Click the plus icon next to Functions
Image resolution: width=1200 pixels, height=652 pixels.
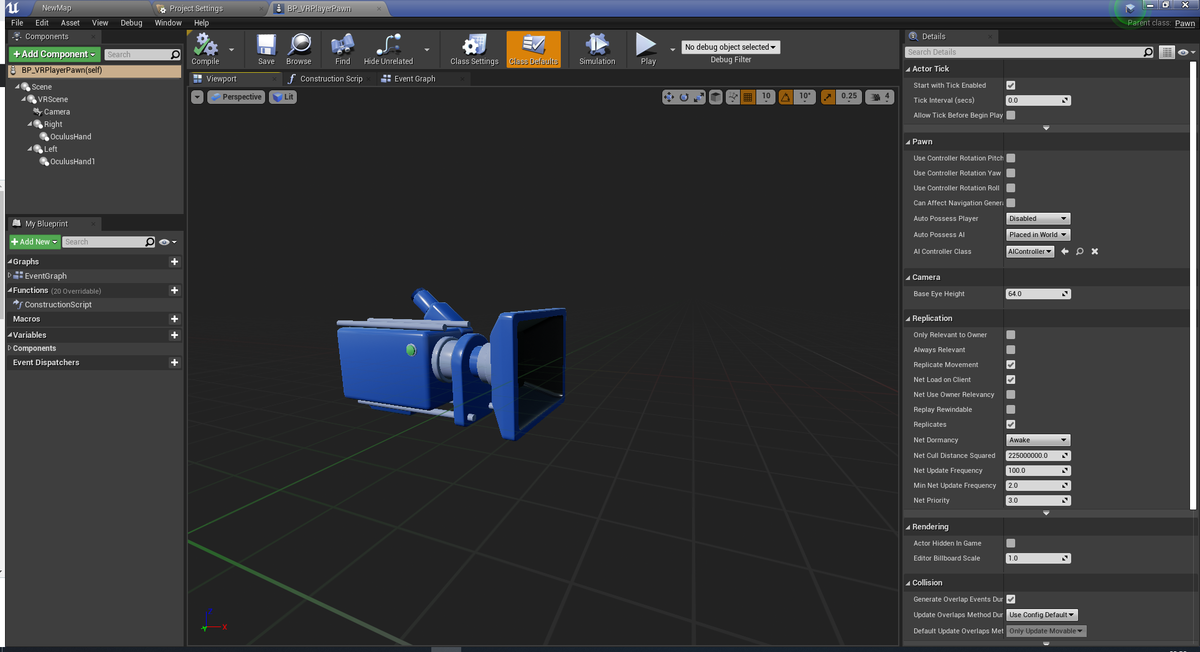click(x=175, y=290)
